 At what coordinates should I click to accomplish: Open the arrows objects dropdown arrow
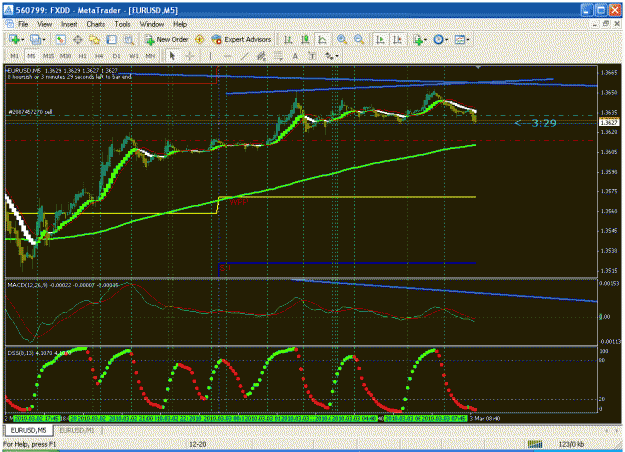337,57
